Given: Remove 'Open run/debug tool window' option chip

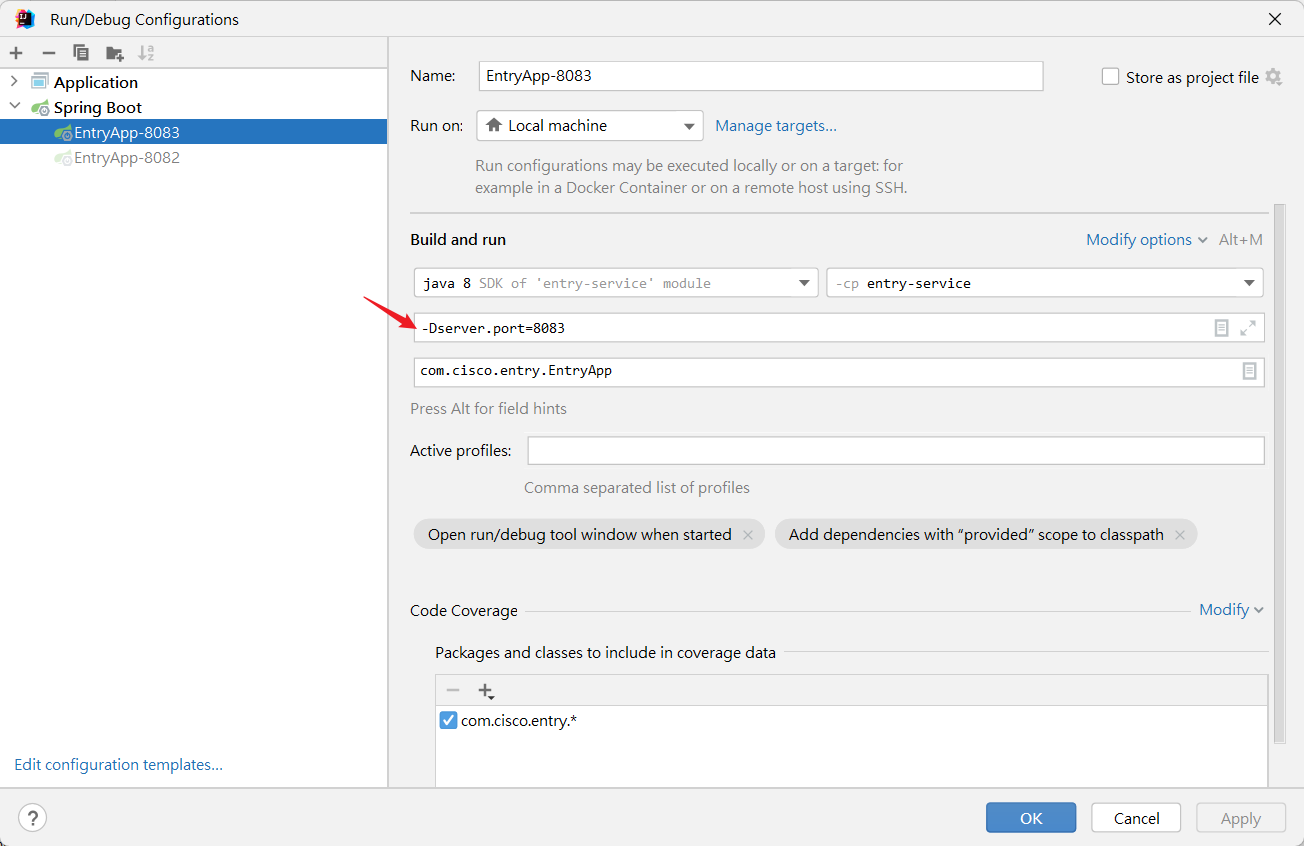Looking at the screenshot, I should point(747,535).
